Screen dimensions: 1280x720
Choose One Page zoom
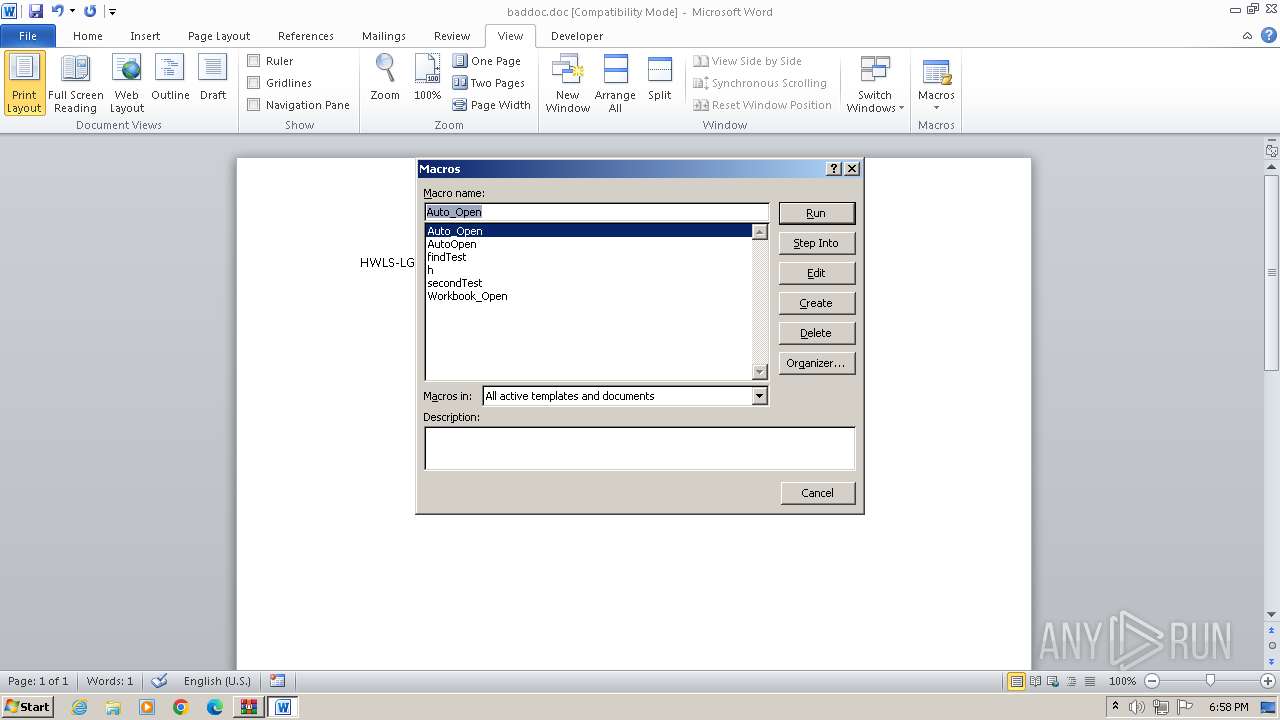(x=487, y=61)
